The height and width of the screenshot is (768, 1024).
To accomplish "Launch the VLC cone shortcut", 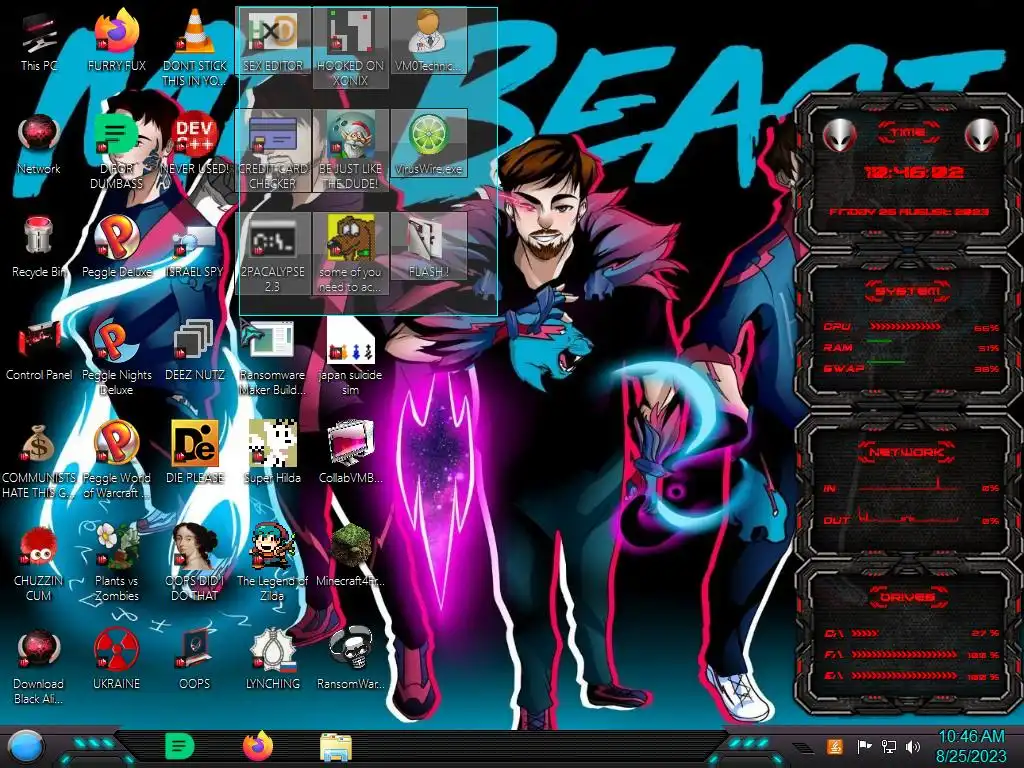I will pos(195,47).
